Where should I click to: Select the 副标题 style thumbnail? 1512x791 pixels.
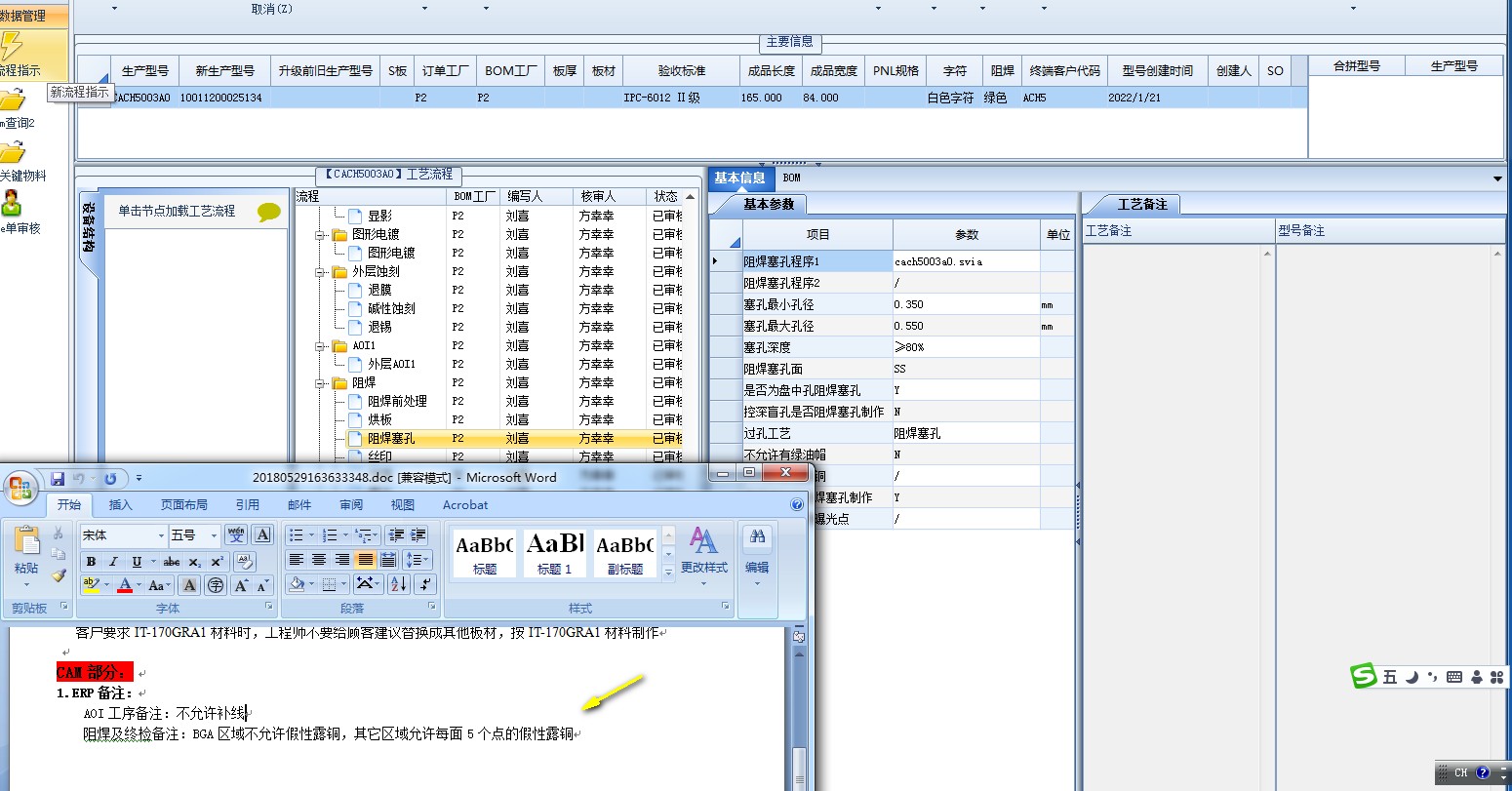pyautogui.click(x=625, y=553)
